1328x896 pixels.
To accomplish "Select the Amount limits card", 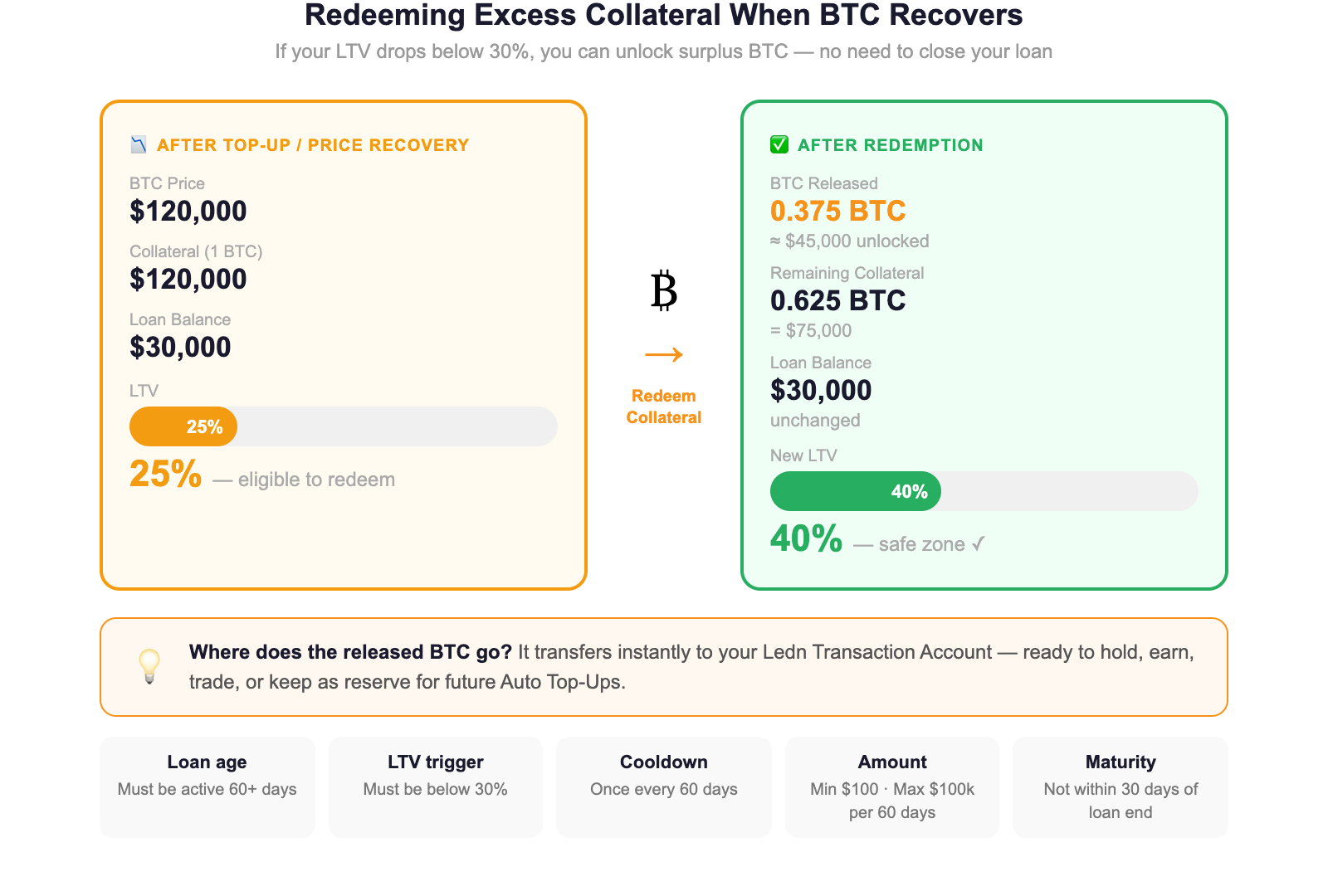I will point(892,786).
